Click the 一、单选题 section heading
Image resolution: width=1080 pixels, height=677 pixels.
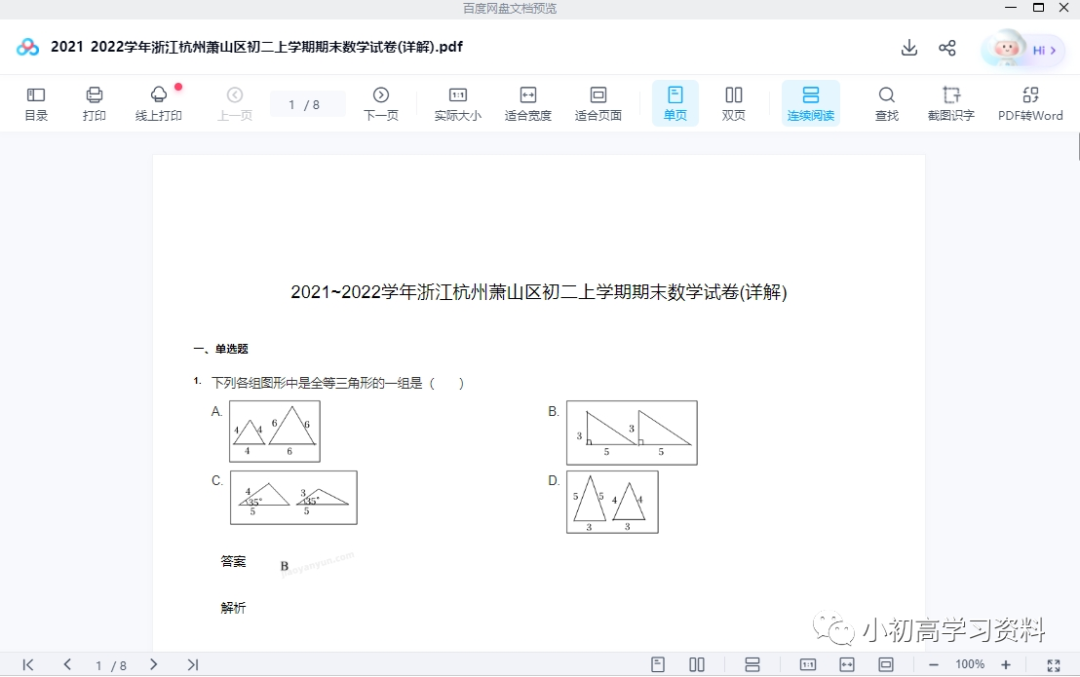tap(221, 349)
